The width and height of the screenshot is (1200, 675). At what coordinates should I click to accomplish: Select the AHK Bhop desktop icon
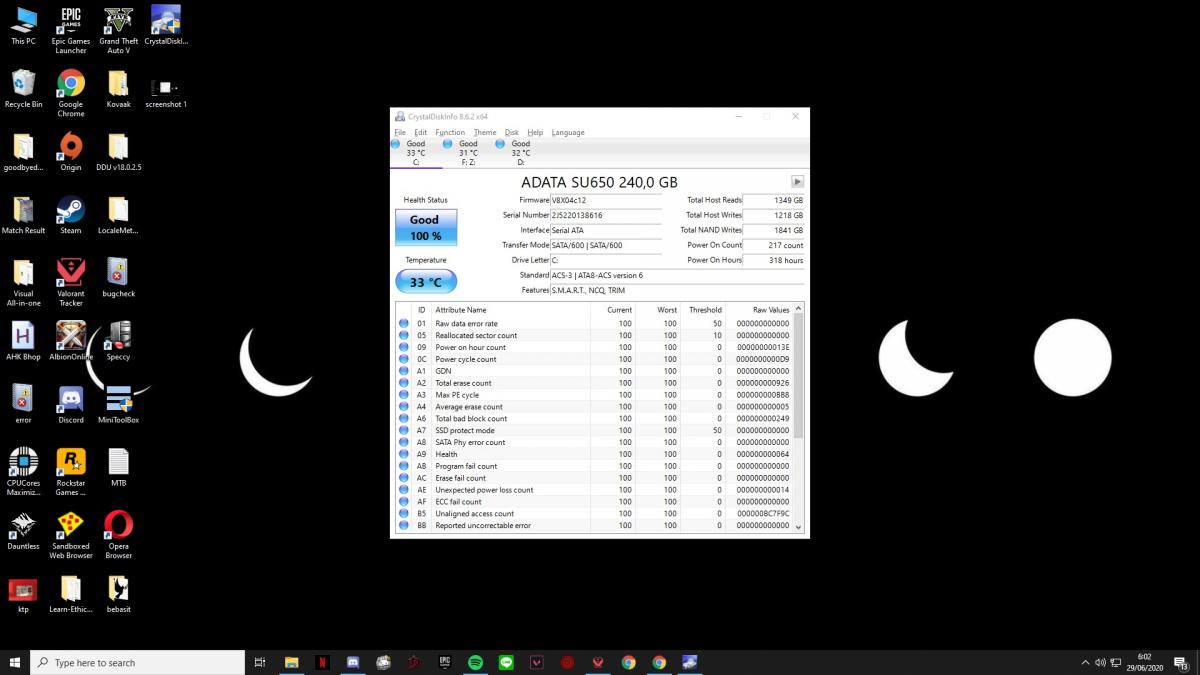click(23, 341)
